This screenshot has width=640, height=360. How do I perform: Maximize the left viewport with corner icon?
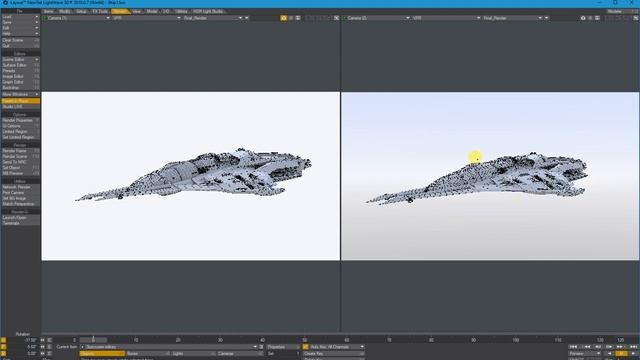(336, 18)
